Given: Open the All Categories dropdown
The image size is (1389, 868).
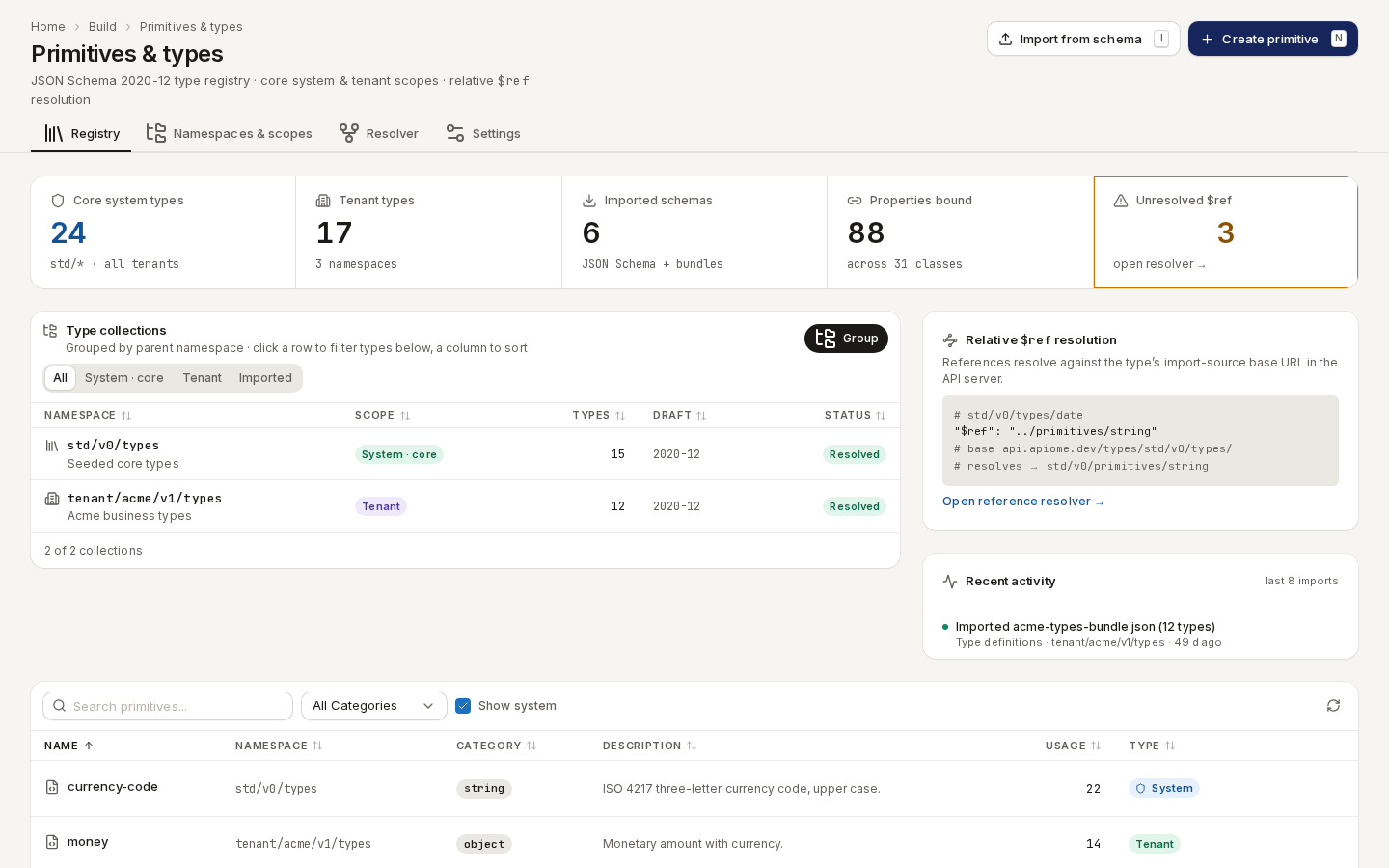Looking at the screenshot, I should (x=374, y=706).
